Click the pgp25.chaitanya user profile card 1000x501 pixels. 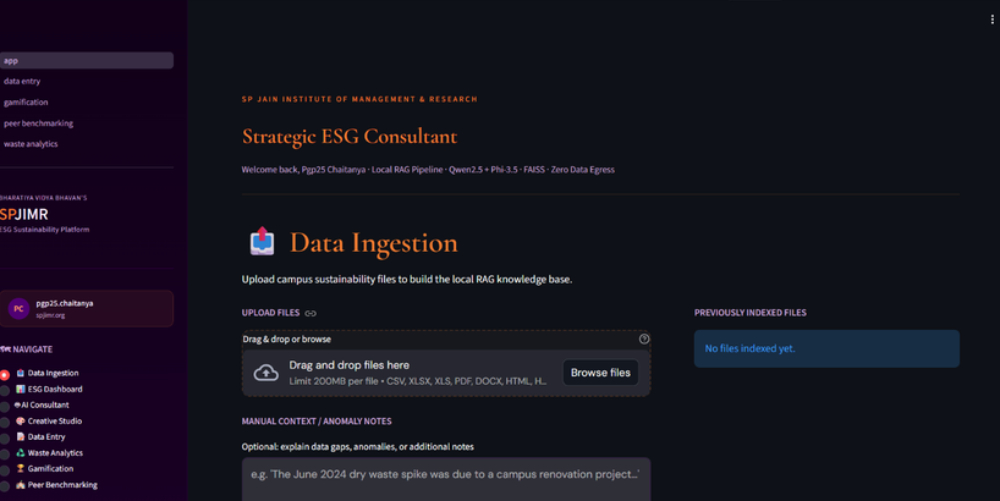[x=86, y=309]
